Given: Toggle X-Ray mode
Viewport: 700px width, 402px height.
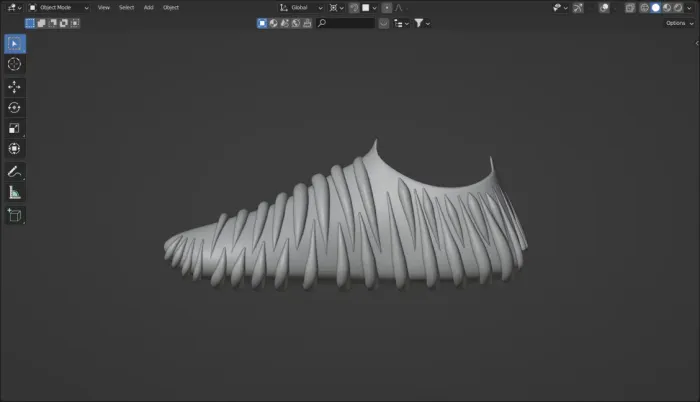Looking at the screenshot, I should point(630,8).
